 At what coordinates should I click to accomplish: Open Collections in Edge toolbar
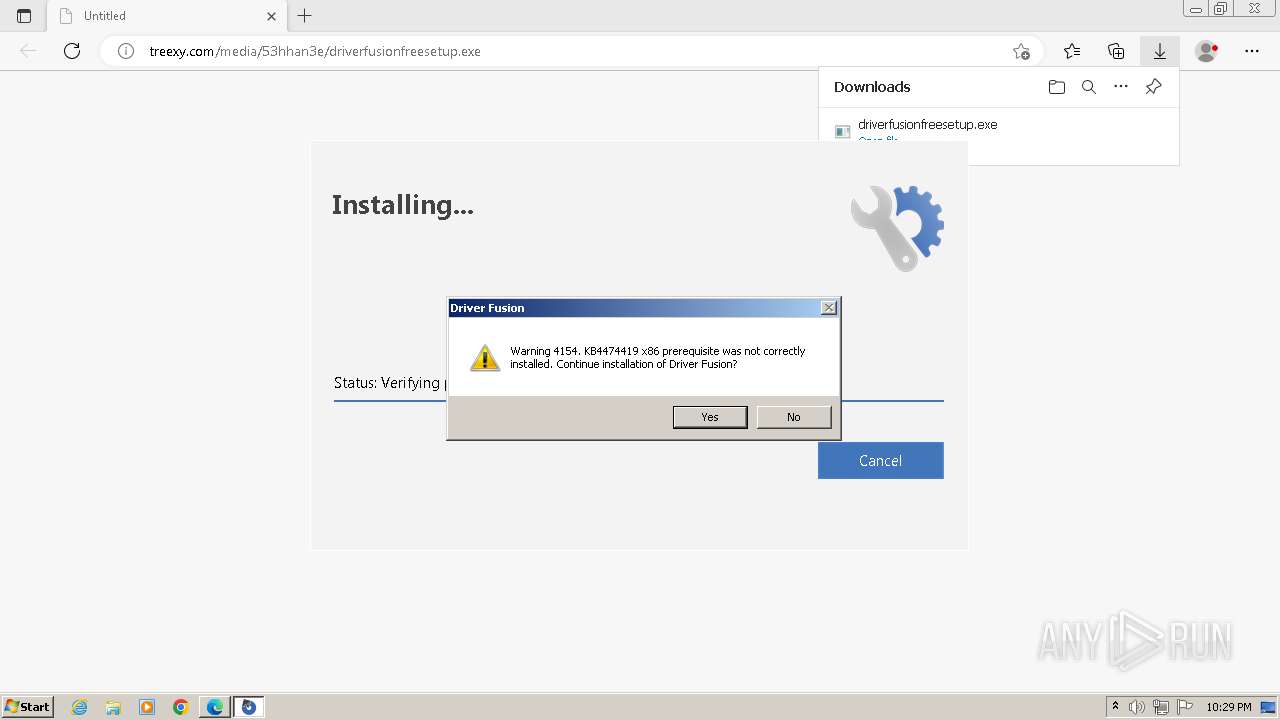[1116, 51]
